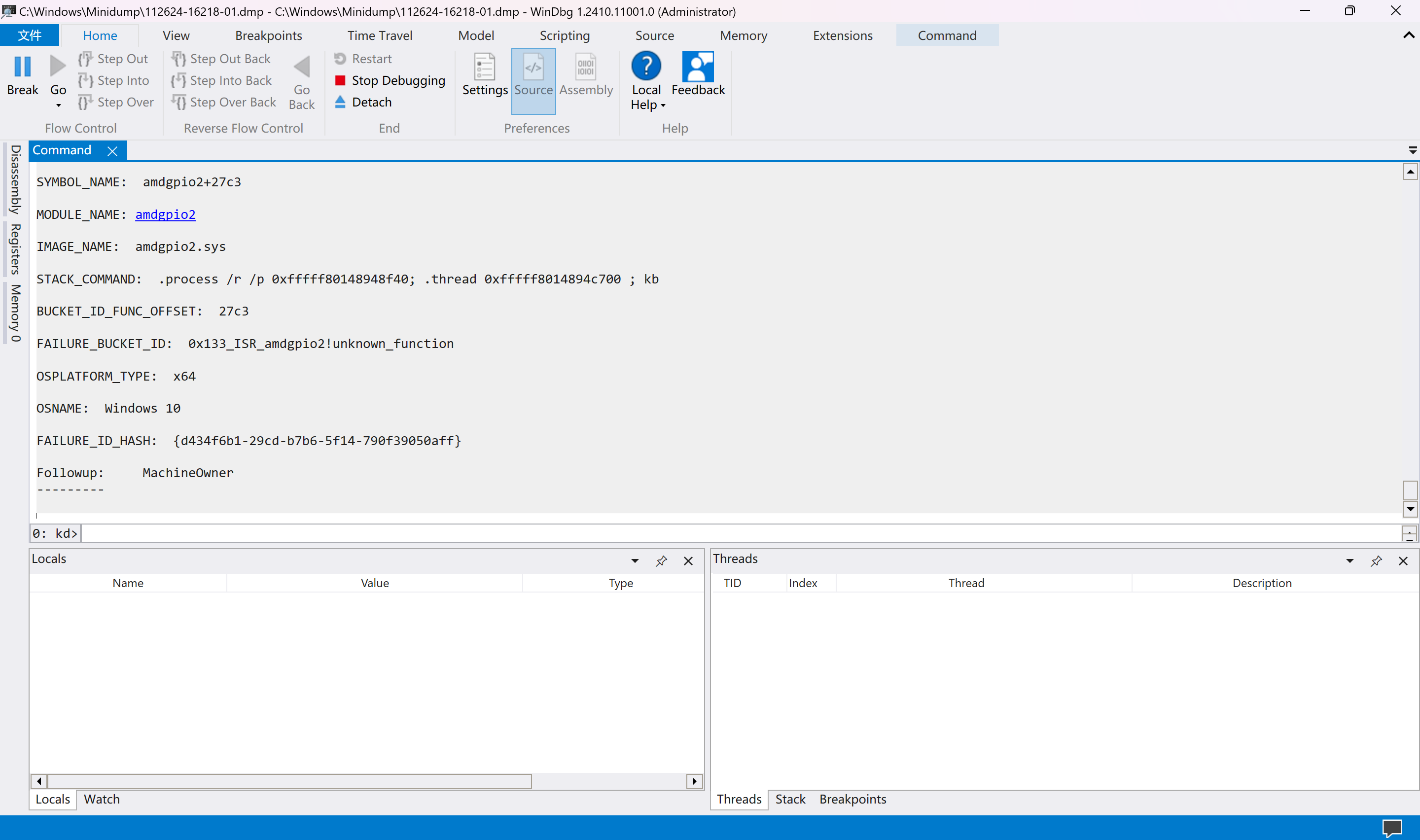This screenshot has height=840, width=1420.
Task: Click Value column header in Locals
Action: pos(375,583)
